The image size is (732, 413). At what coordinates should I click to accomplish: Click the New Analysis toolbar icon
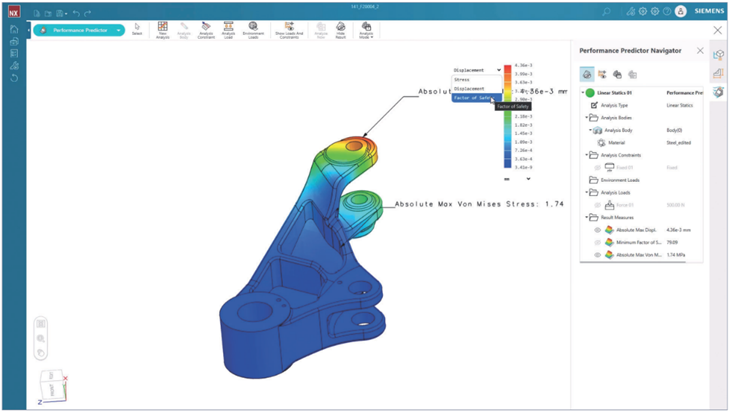click(163, 27)
